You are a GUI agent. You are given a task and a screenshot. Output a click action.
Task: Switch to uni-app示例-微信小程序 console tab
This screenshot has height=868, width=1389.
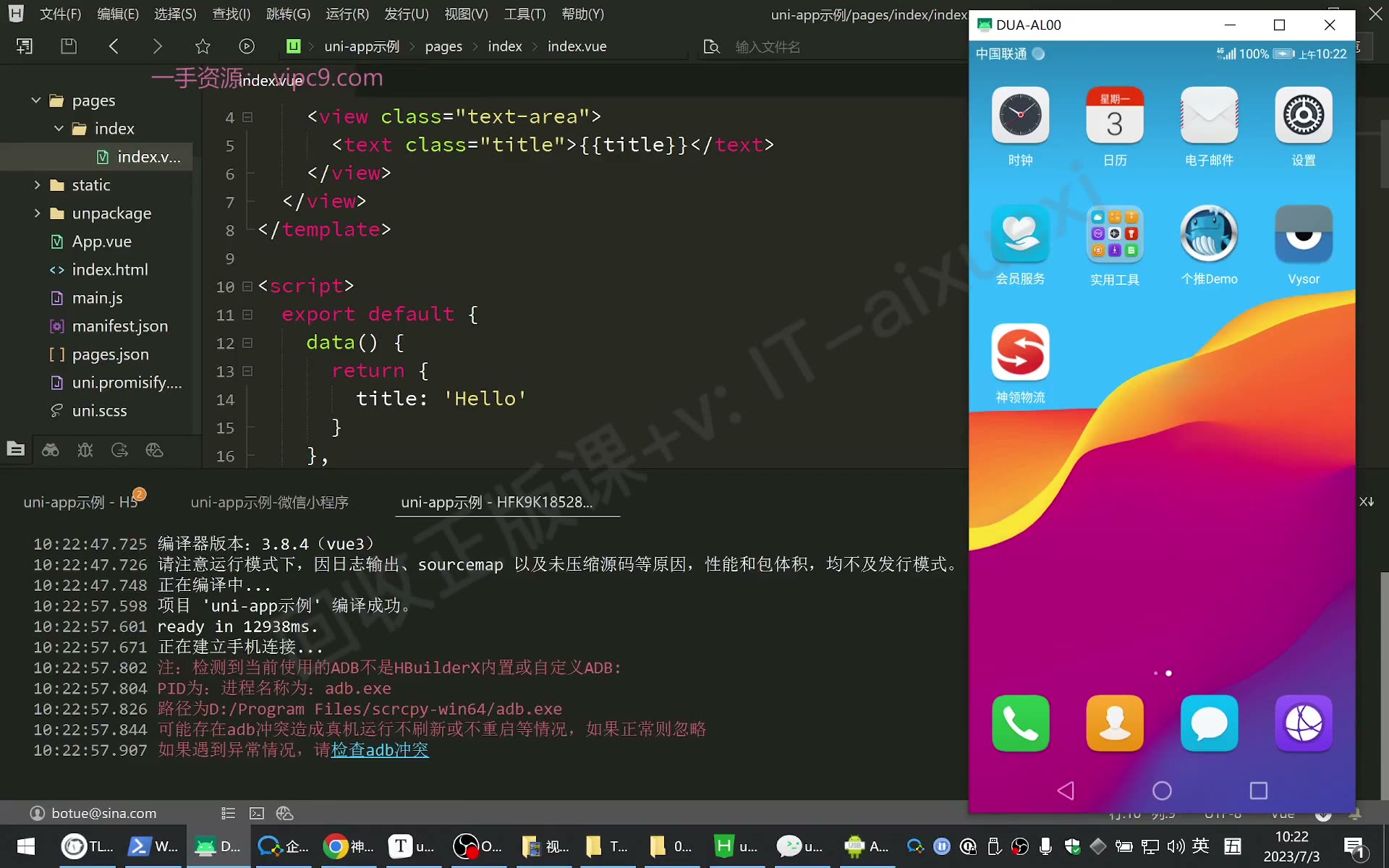point(269,502)
